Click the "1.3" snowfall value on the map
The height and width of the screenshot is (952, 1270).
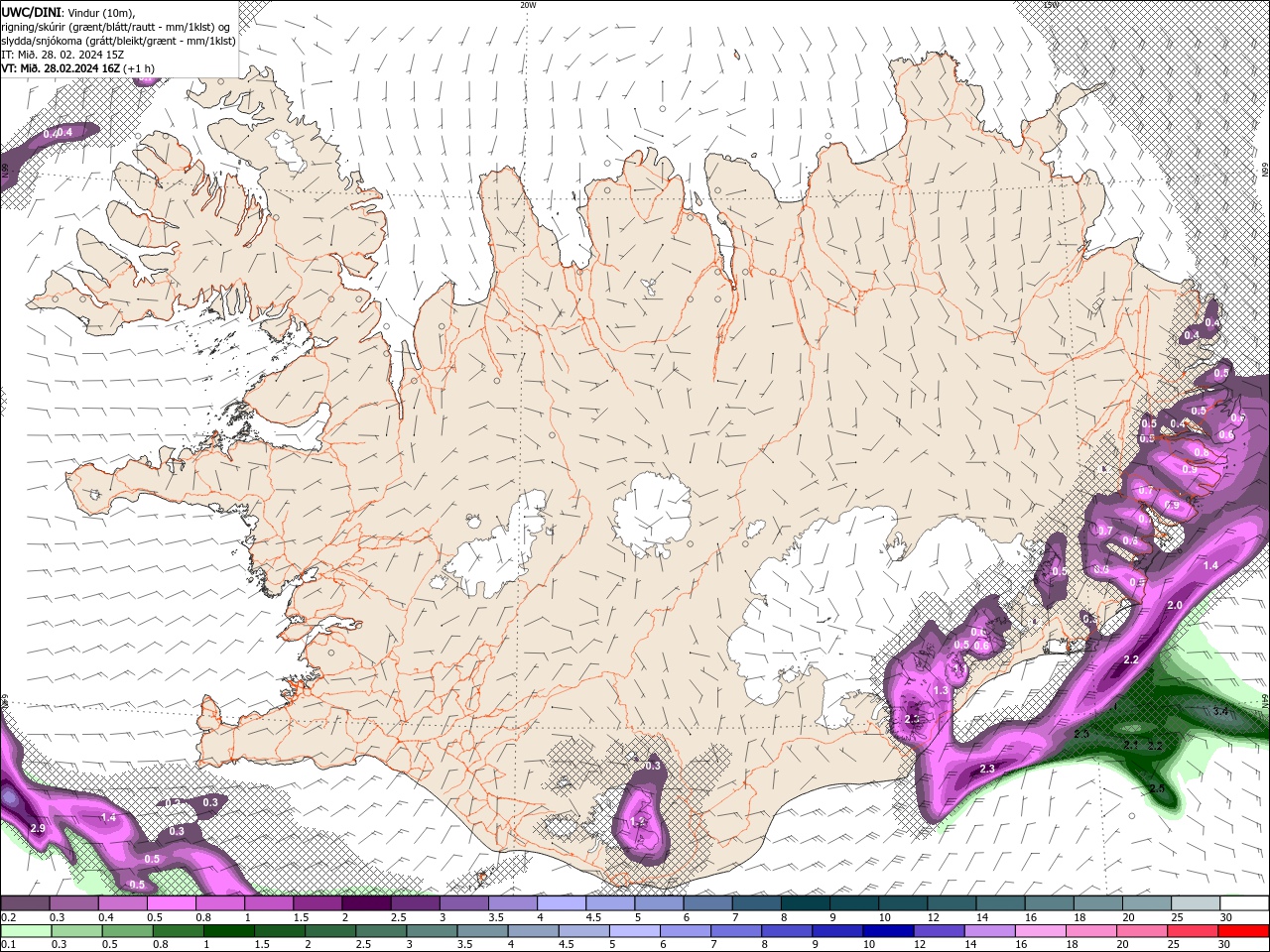coord(941,690)
